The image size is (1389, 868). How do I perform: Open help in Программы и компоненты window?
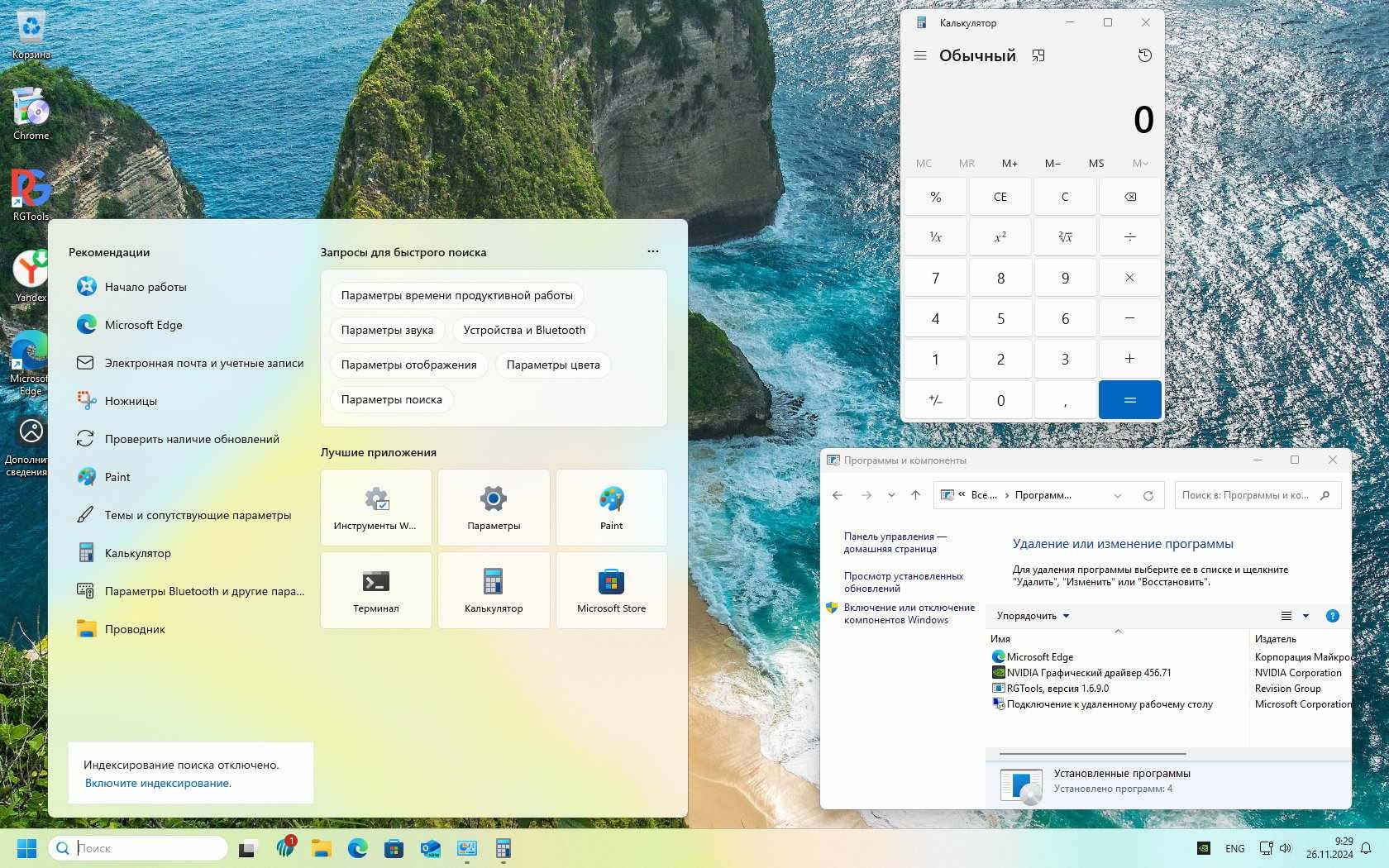(1332, 616)
